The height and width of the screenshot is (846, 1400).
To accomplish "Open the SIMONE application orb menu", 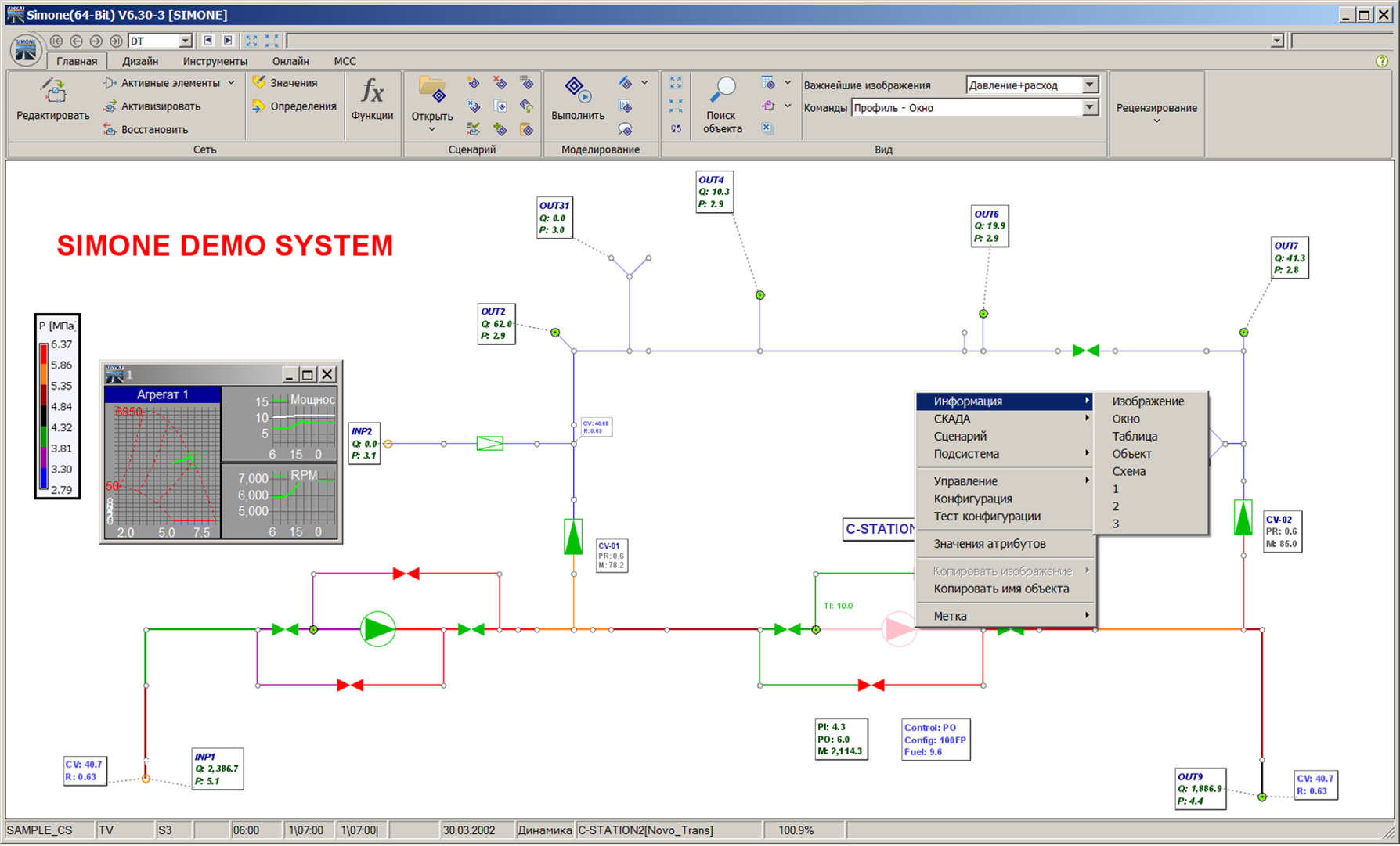I will click(x=26, y=49).
